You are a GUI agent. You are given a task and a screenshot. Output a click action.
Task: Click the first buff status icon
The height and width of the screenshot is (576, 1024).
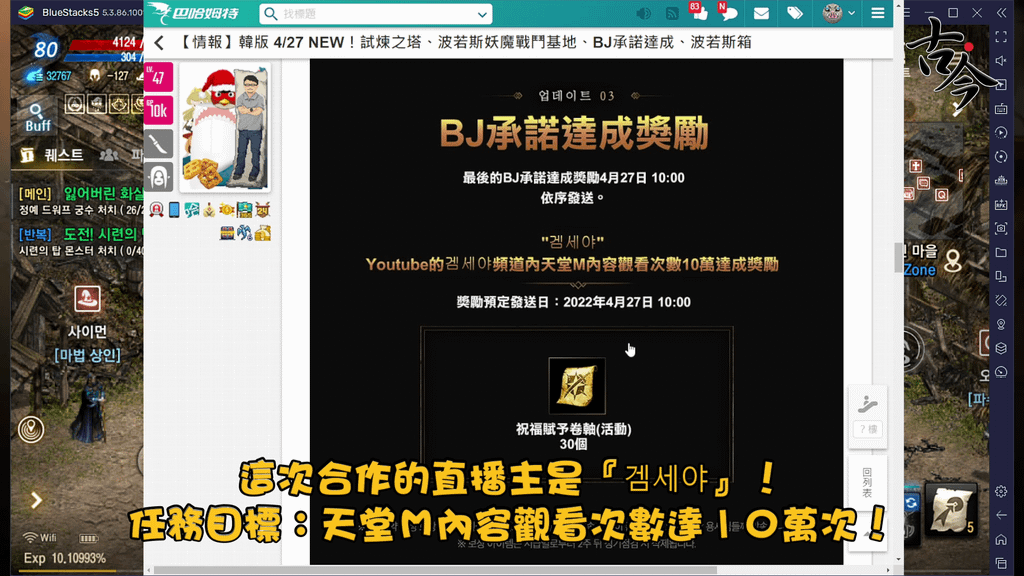pos(74,104)
